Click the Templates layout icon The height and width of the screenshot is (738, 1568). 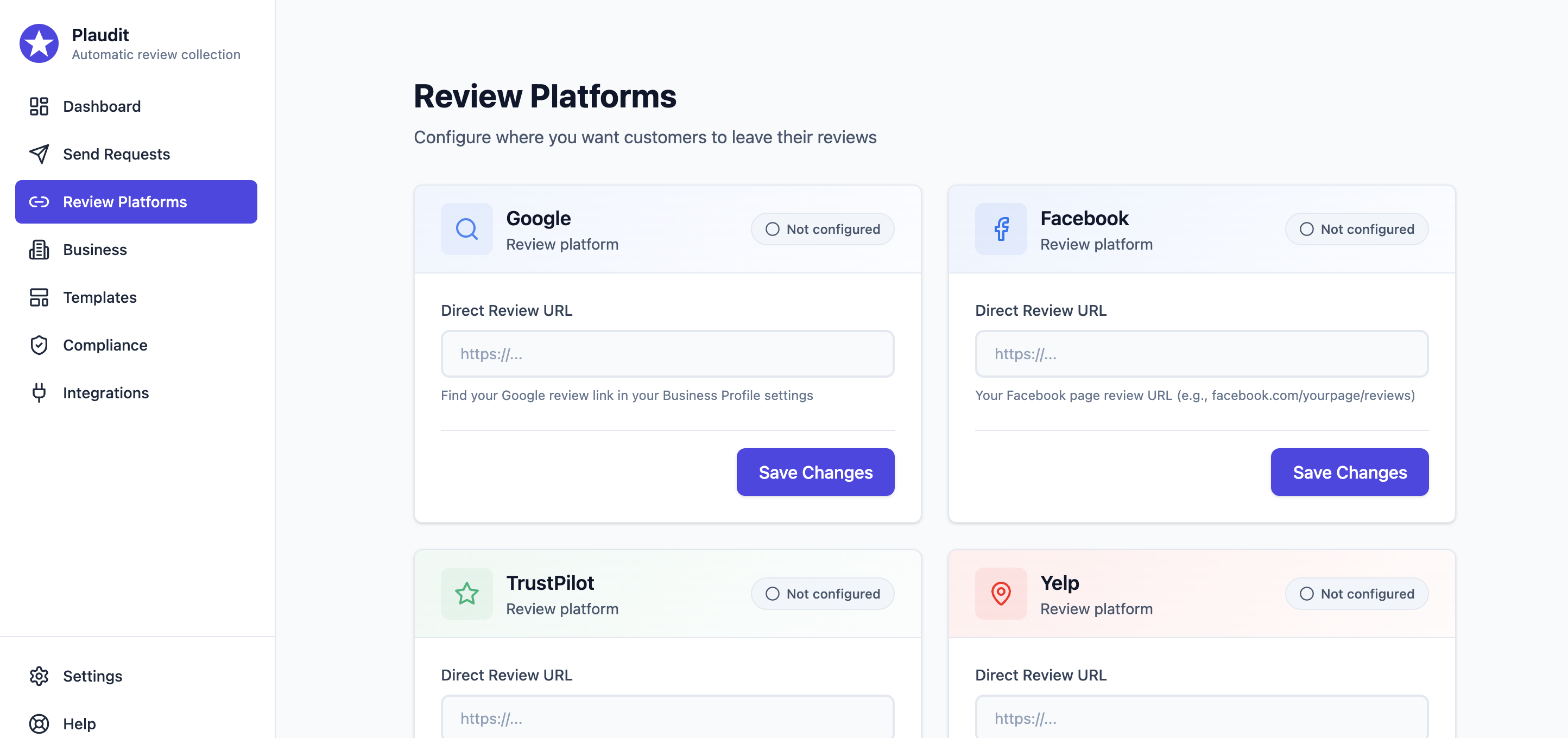tap(39, 297)
